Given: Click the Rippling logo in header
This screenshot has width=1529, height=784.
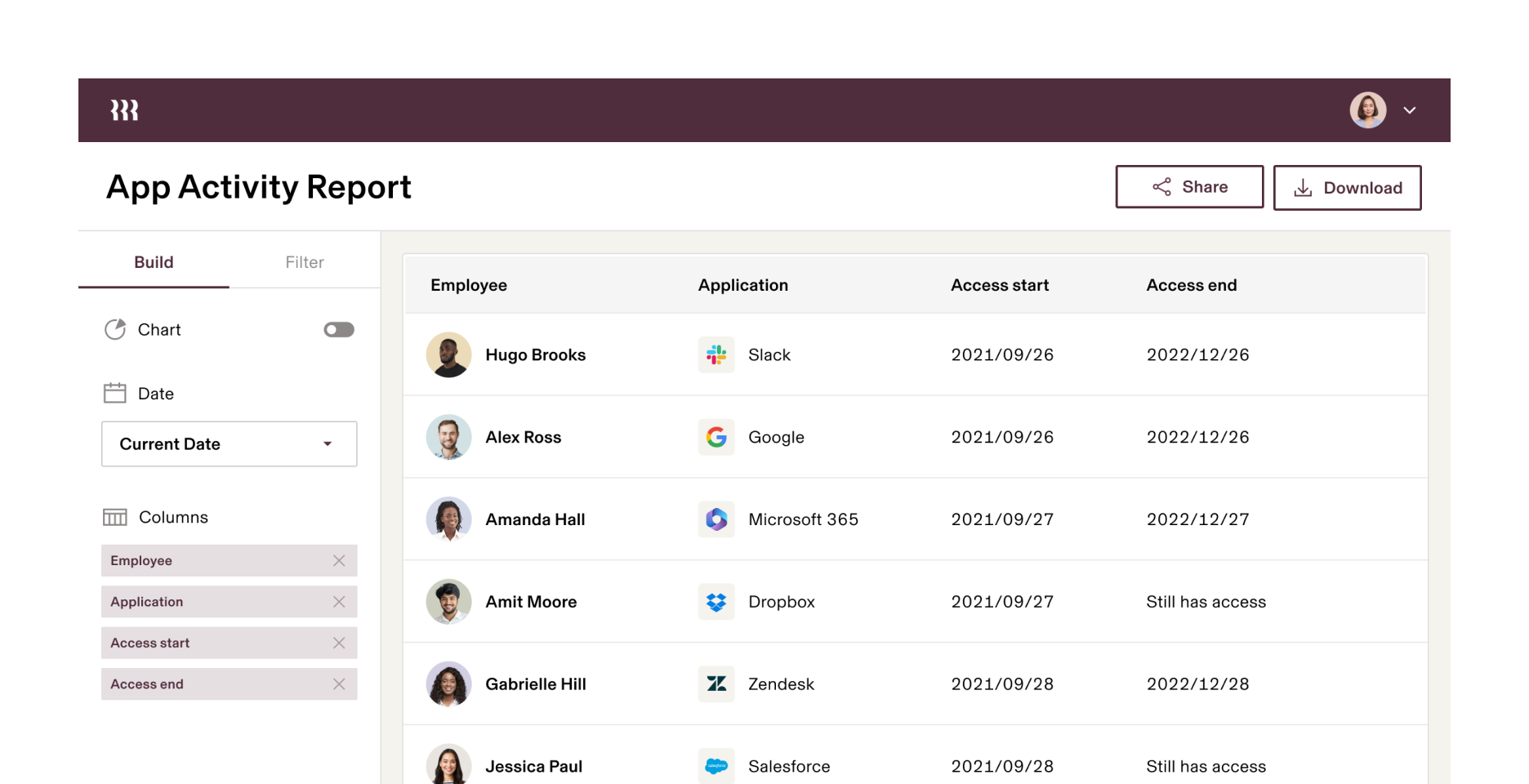Looking at the screenshot, I should coord(124,110).
